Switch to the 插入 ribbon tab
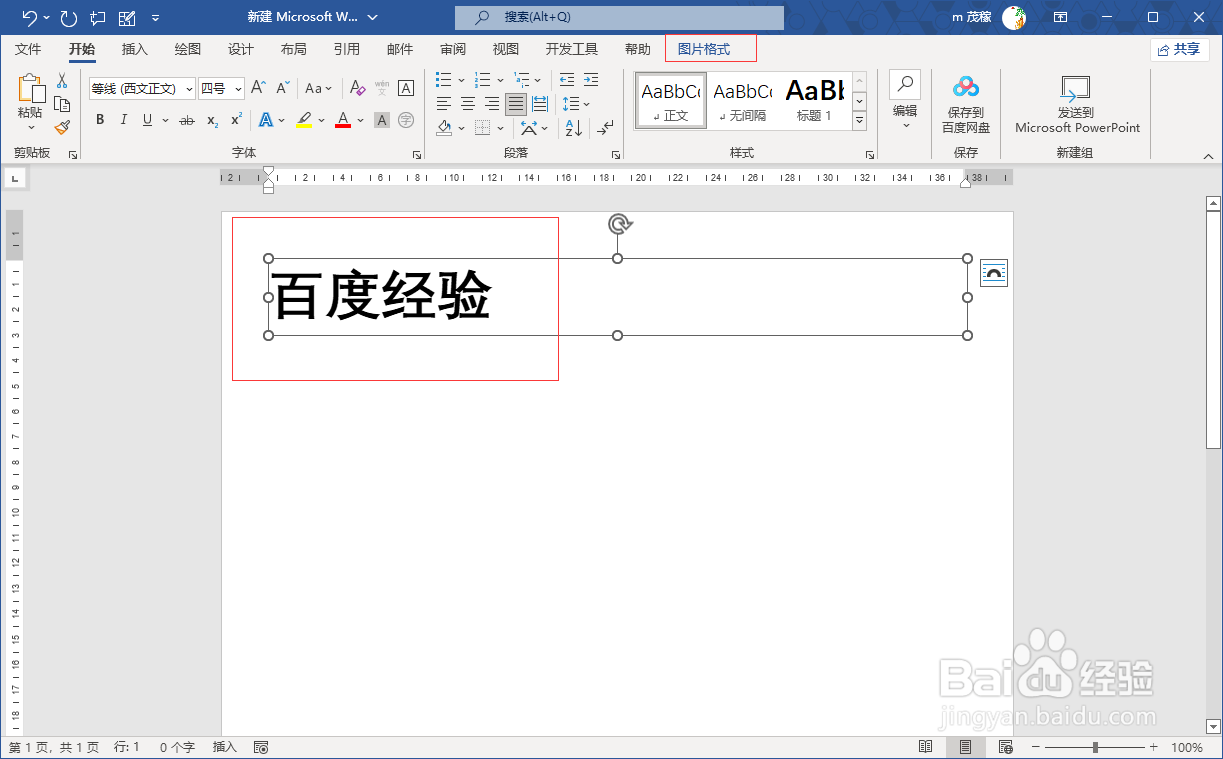This screenshot has width=1223, height=759. pos(135,48)
